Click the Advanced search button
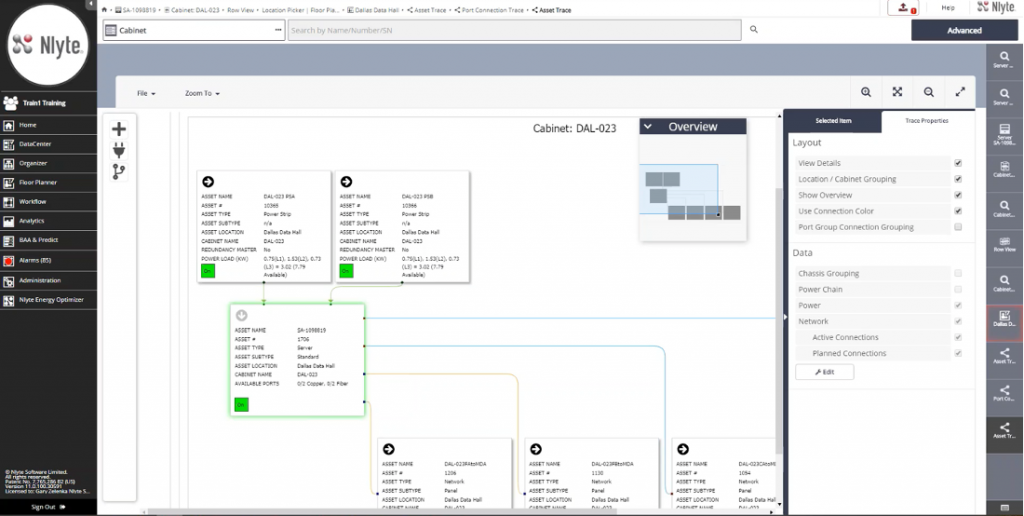 coord(964,30)
